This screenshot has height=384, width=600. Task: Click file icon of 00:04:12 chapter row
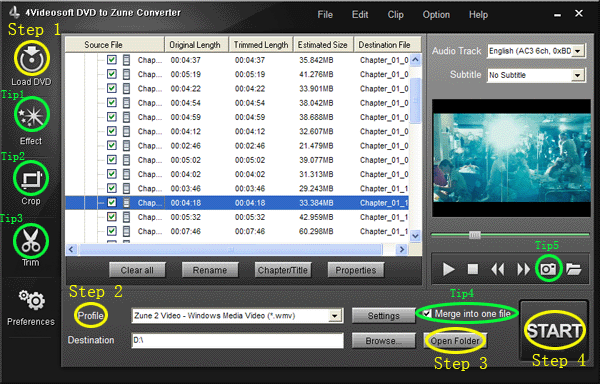(x=126, y=132)
